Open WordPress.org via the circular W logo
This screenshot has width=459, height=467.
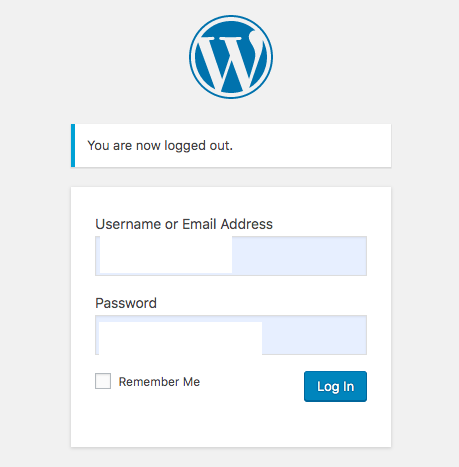[x=231, y=57]
